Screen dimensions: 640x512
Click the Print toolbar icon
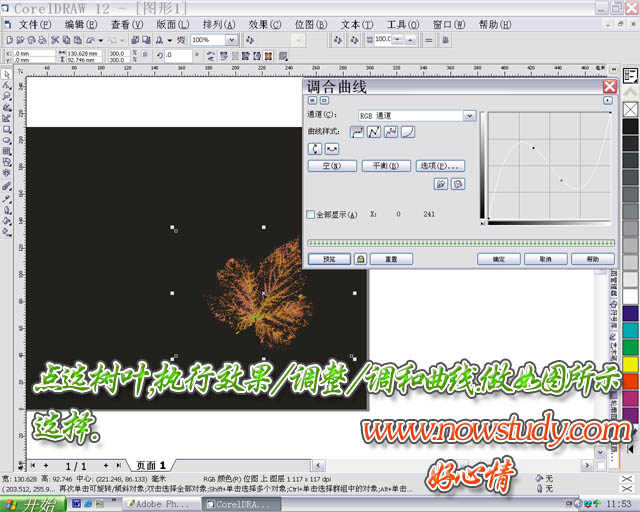click(42, 40)
